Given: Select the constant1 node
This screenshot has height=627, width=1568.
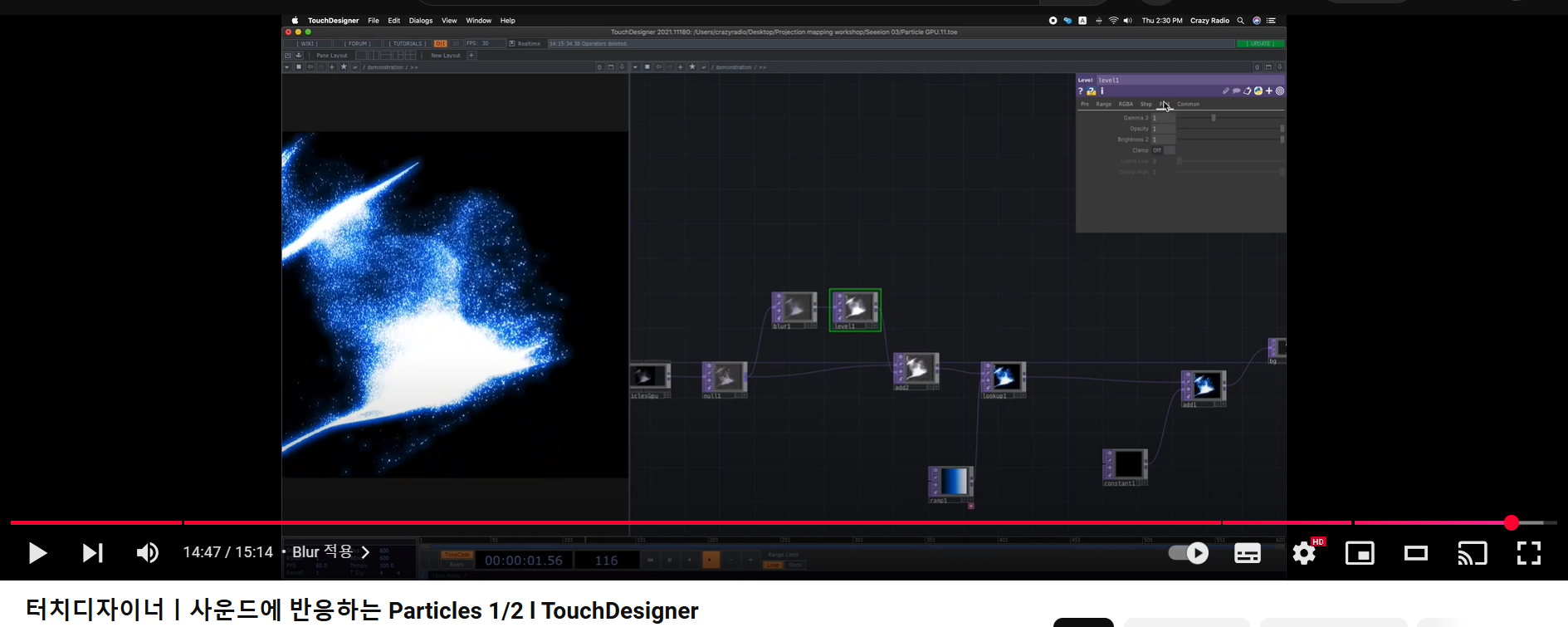Looking at the screenshot, I should [x=1126, y=467].
